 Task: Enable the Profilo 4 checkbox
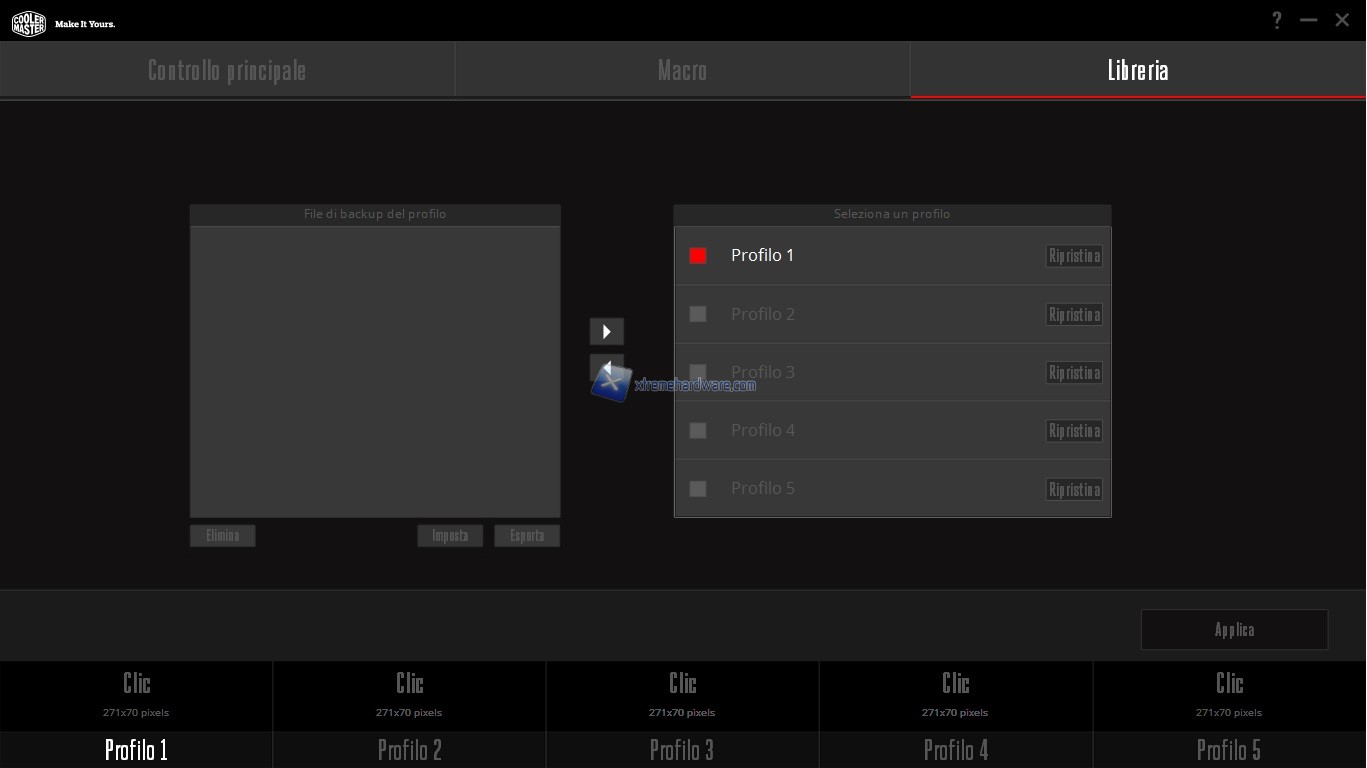[x=698, y=430]
